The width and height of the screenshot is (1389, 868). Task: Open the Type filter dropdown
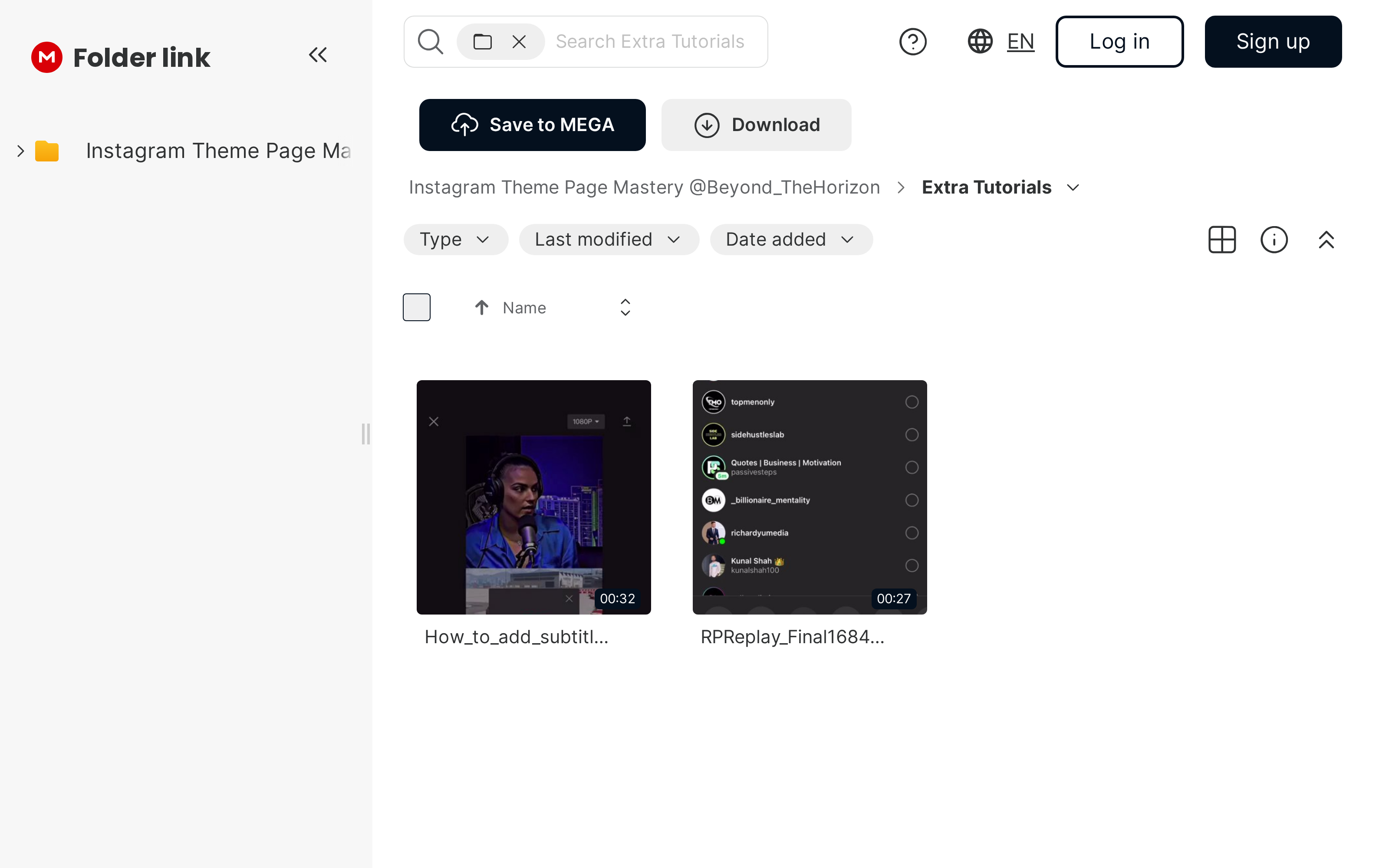pyautogui.click(x=455, y=240)
